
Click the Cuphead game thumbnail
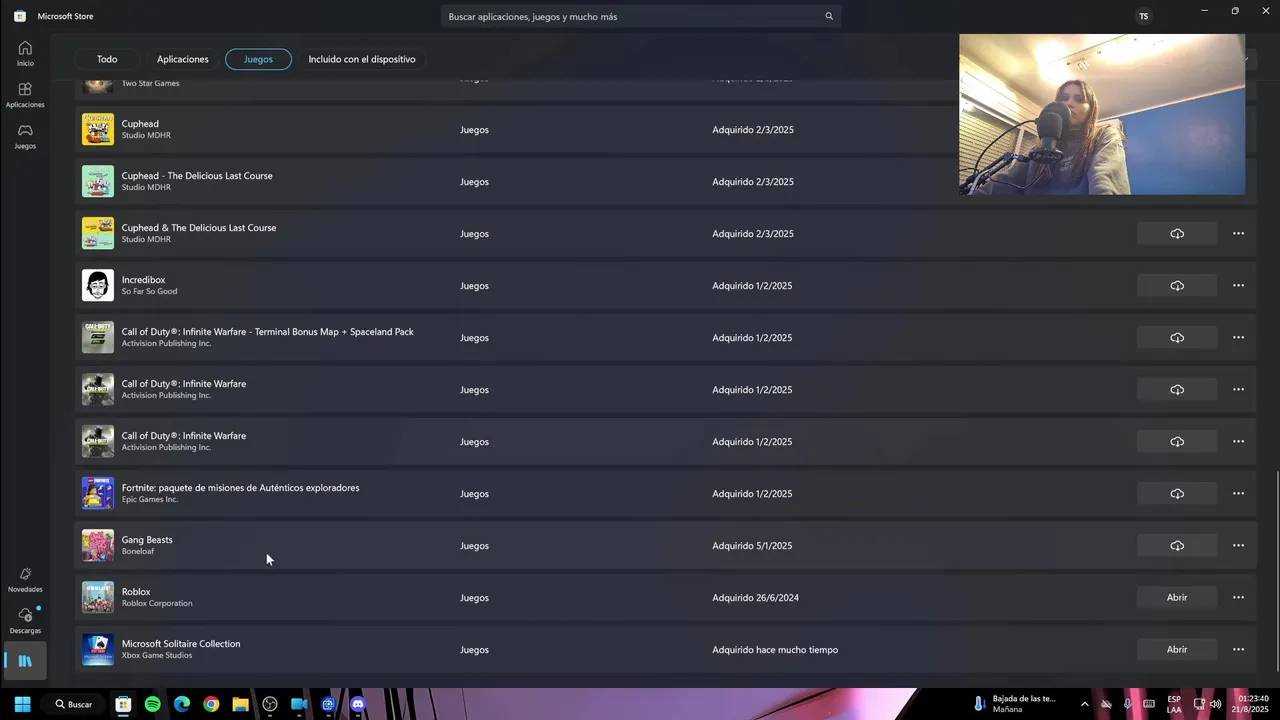(98, 129)
